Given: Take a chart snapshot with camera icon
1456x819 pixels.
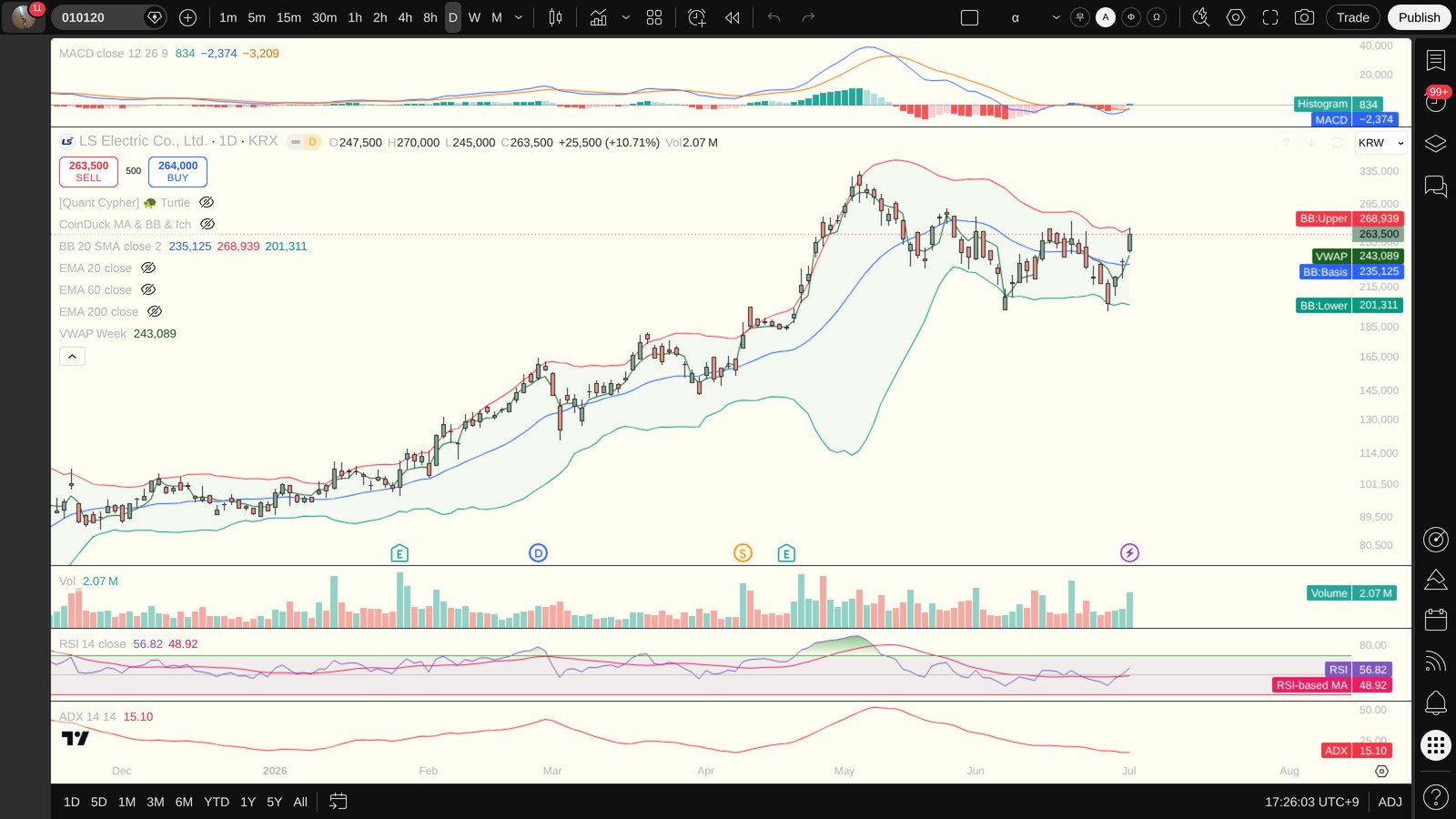Looking at the screenshot, I should click(x=1304, y=17).
